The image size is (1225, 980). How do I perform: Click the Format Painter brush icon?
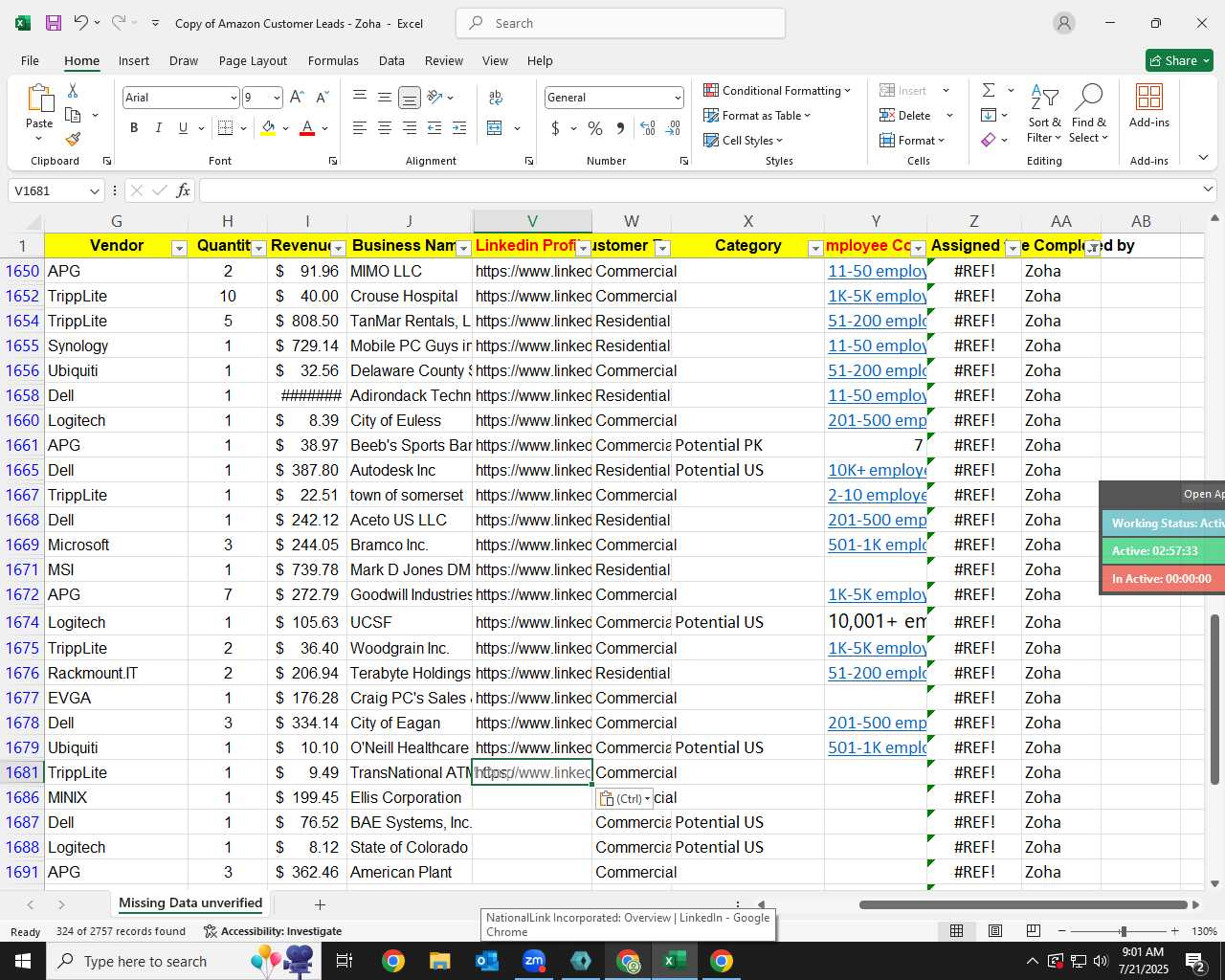(x=73, y=139)
